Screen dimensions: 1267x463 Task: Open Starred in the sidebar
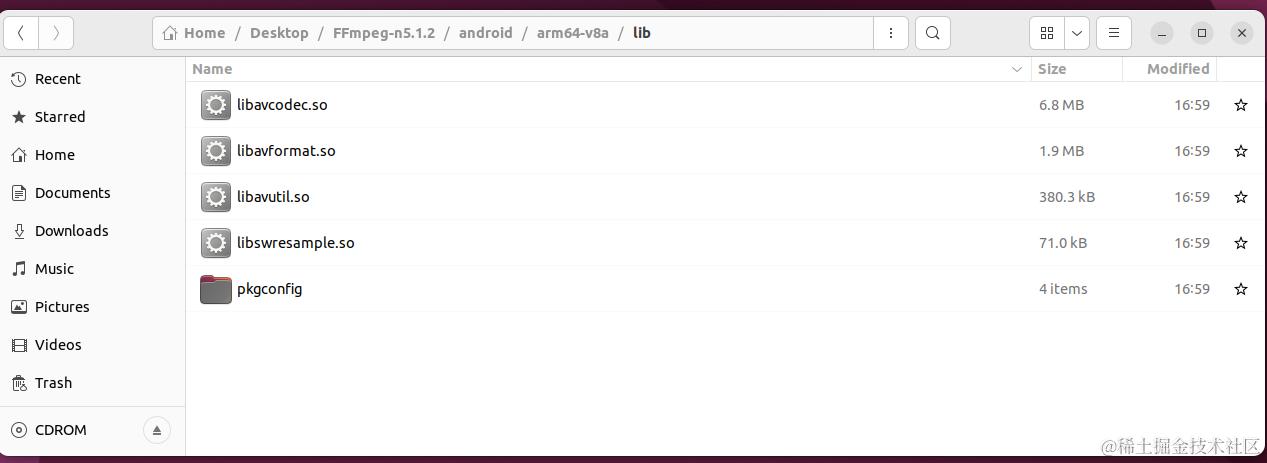click(x=60, y=117)
